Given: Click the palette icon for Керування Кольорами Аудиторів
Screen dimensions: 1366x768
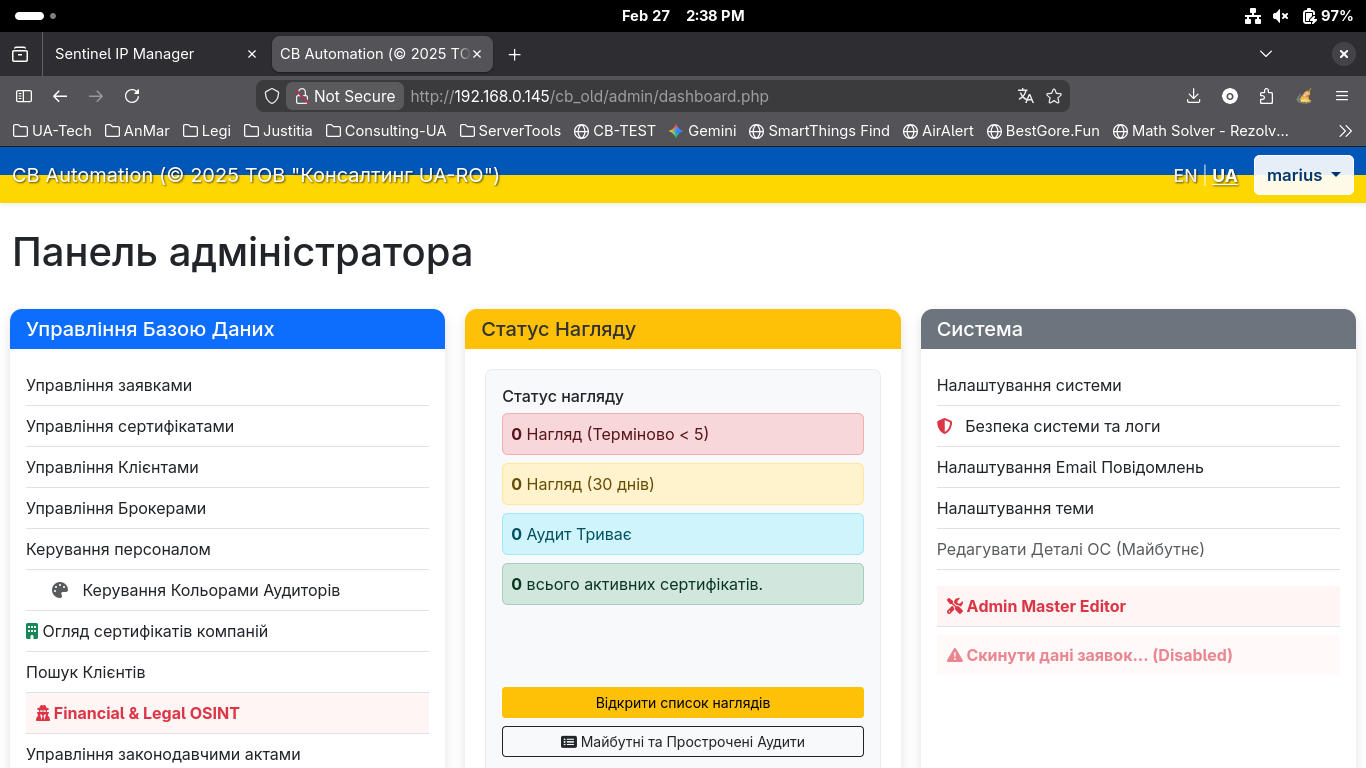Looking at the screenshot, I should pos(59,590).
